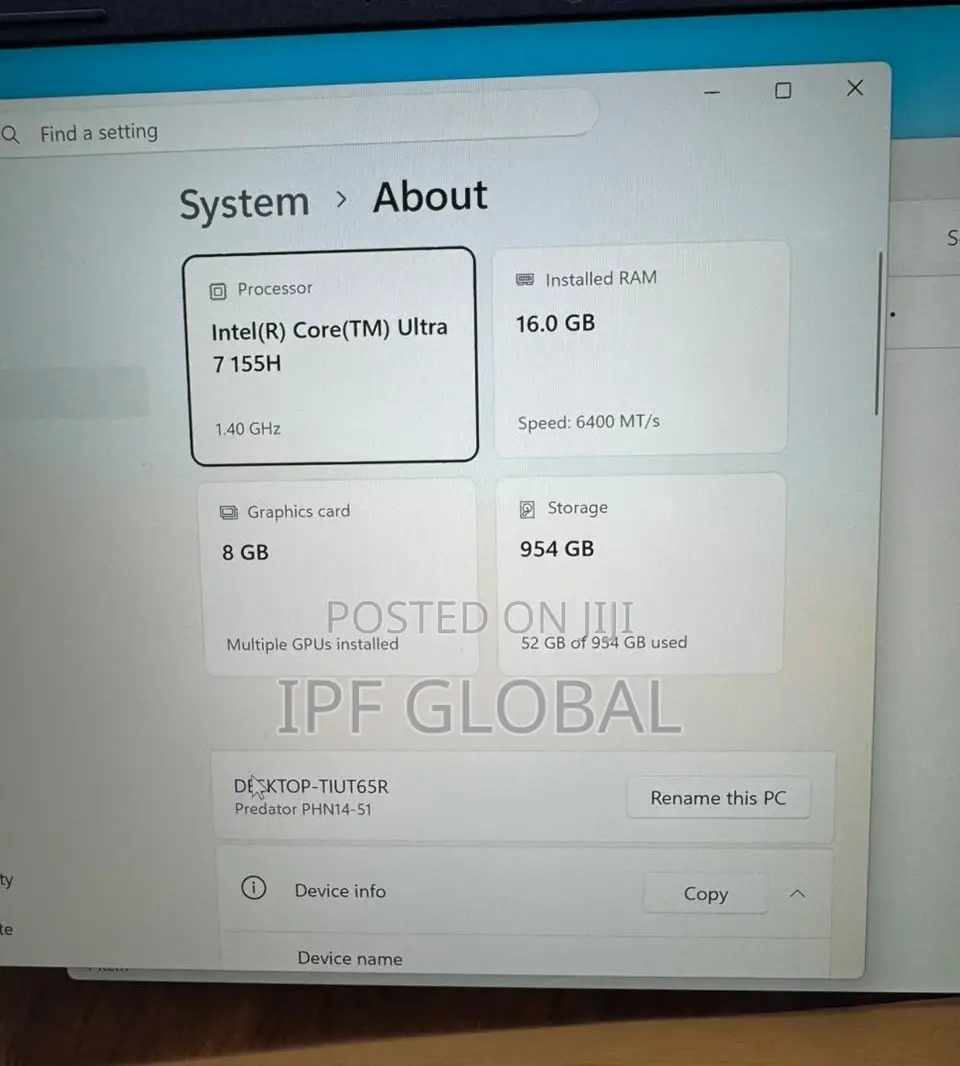Viewport: 960px width, 1066px height.
Task: Click the Processor chip icon
Action: [x=218, y=292]
